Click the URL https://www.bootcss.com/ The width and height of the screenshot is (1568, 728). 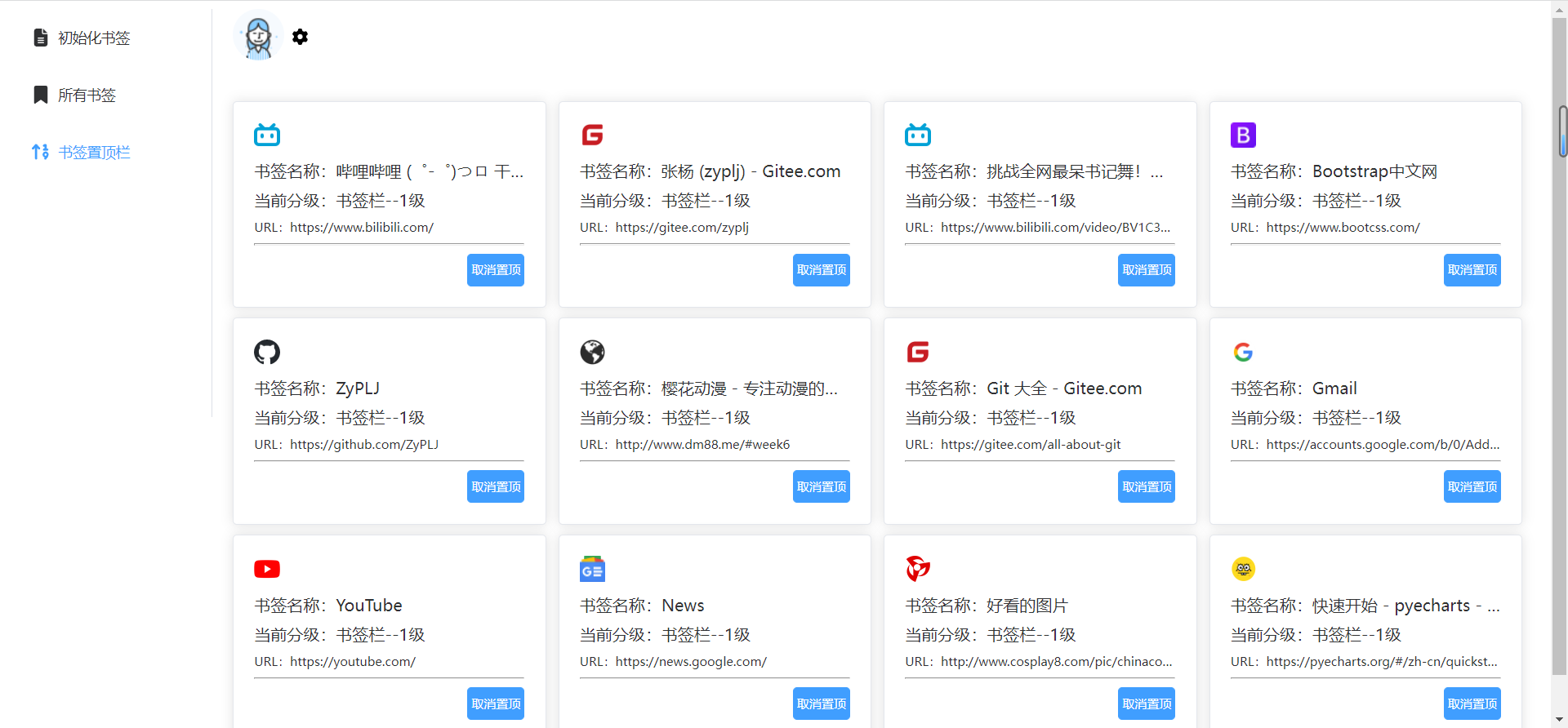click(1343, 228)
